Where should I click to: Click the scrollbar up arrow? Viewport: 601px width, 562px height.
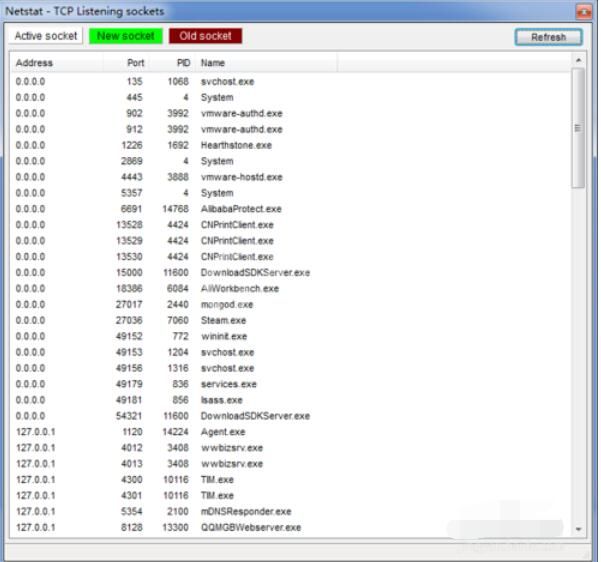[578, 60]
